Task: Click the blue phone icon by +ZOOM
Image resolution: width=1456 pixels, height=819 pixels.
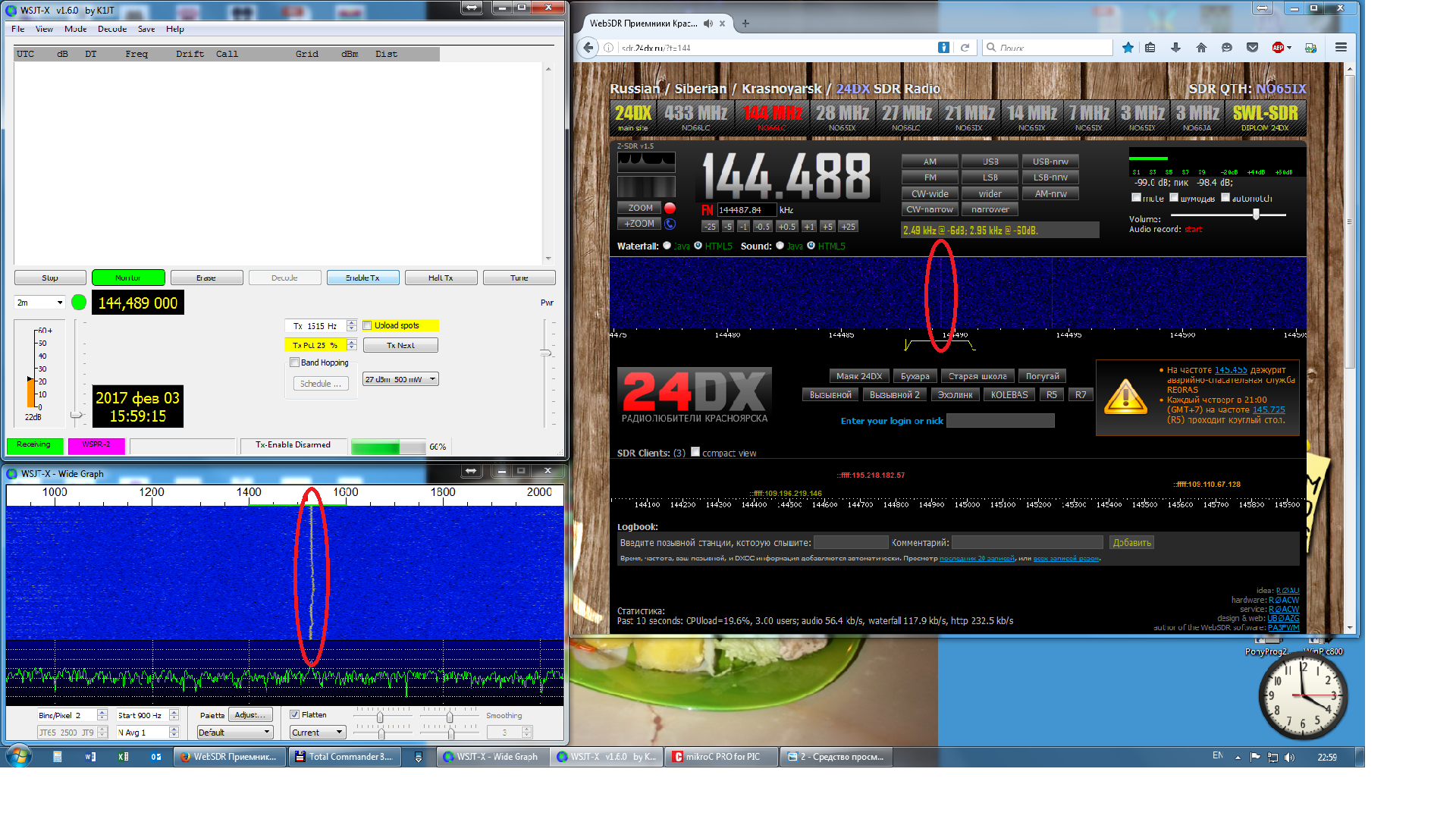Action: pyautogui.click(x=670, y=224)
